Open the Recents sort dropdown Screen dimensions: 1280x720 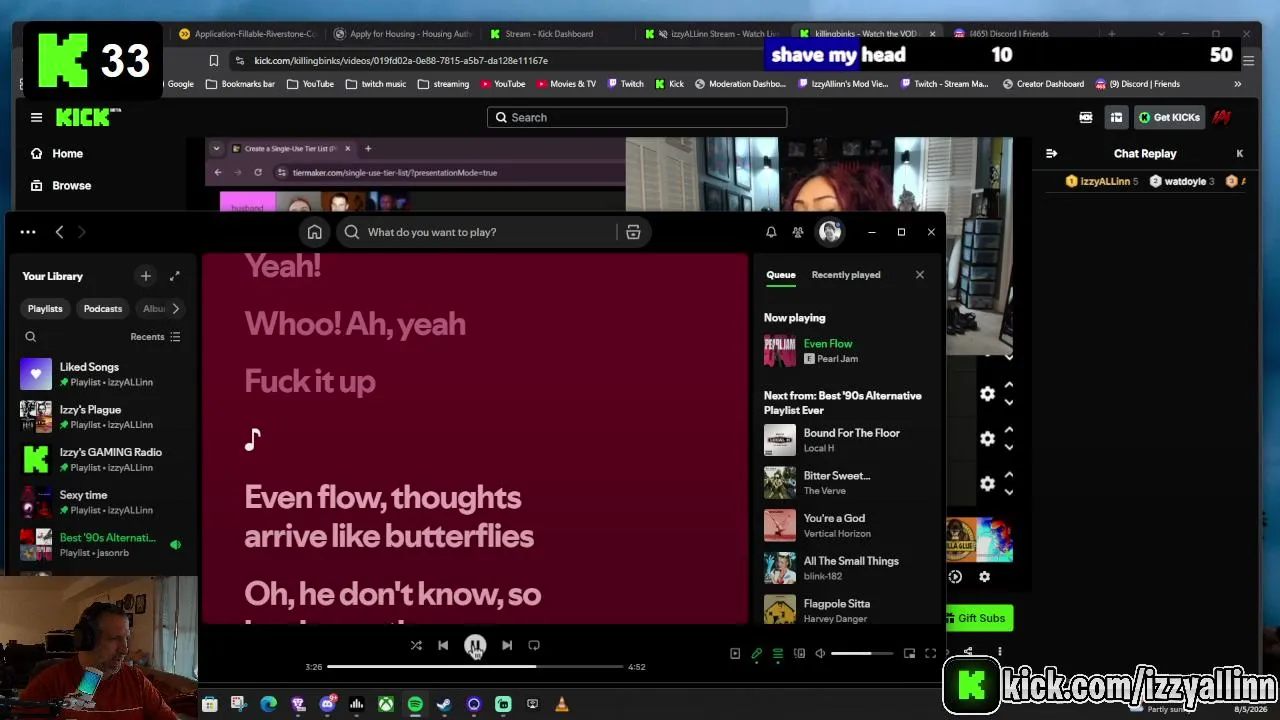point(155,337)
